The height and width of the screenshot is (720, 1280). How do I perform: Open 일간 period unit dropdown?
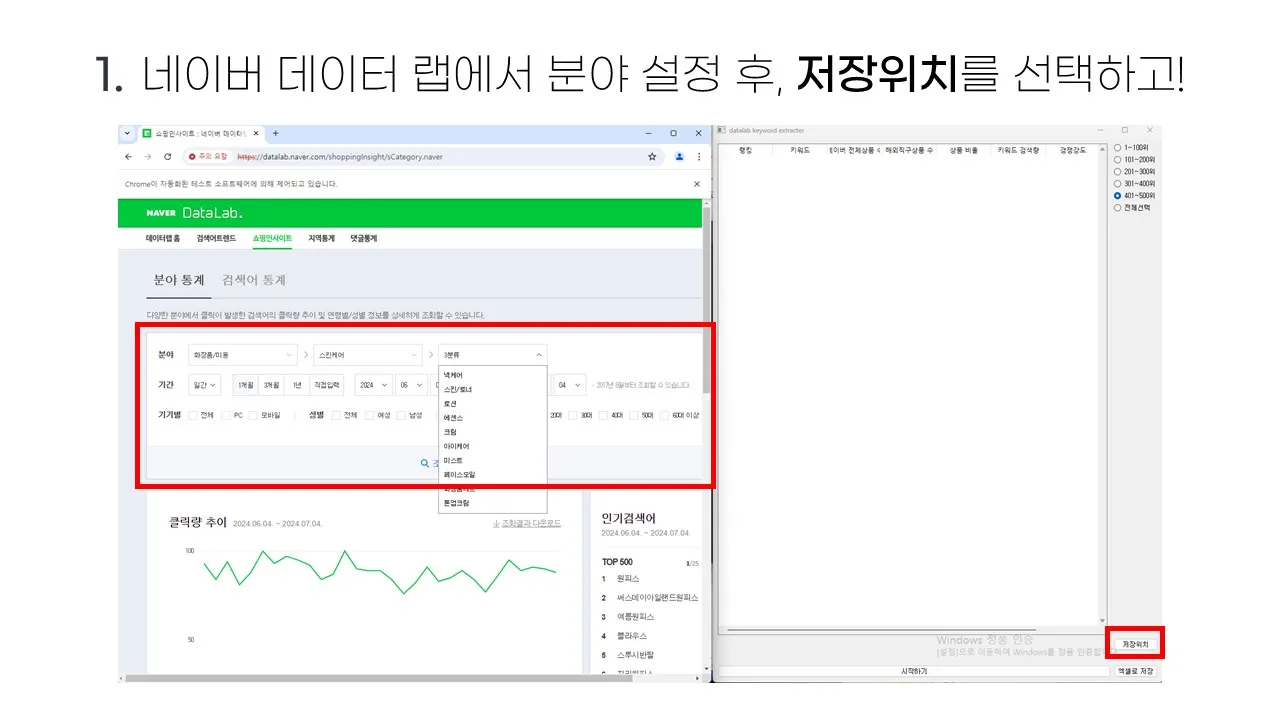(206, 385)
